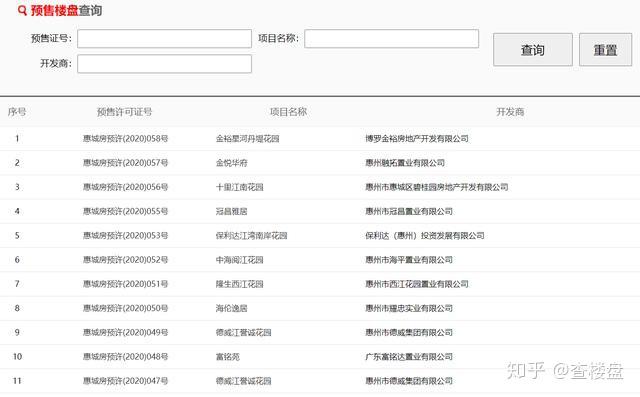The image size is (640, 397).
Task: Select permit 惠城房预许(2020)051号
Action: pyautogui.click(x=126, y=284)
